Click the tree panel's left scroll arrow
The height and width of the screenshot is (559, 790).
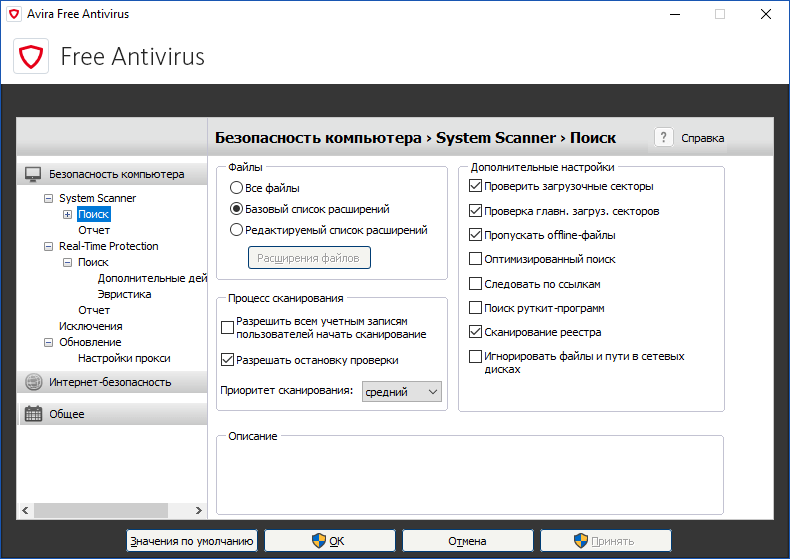(x=25, y=510)
